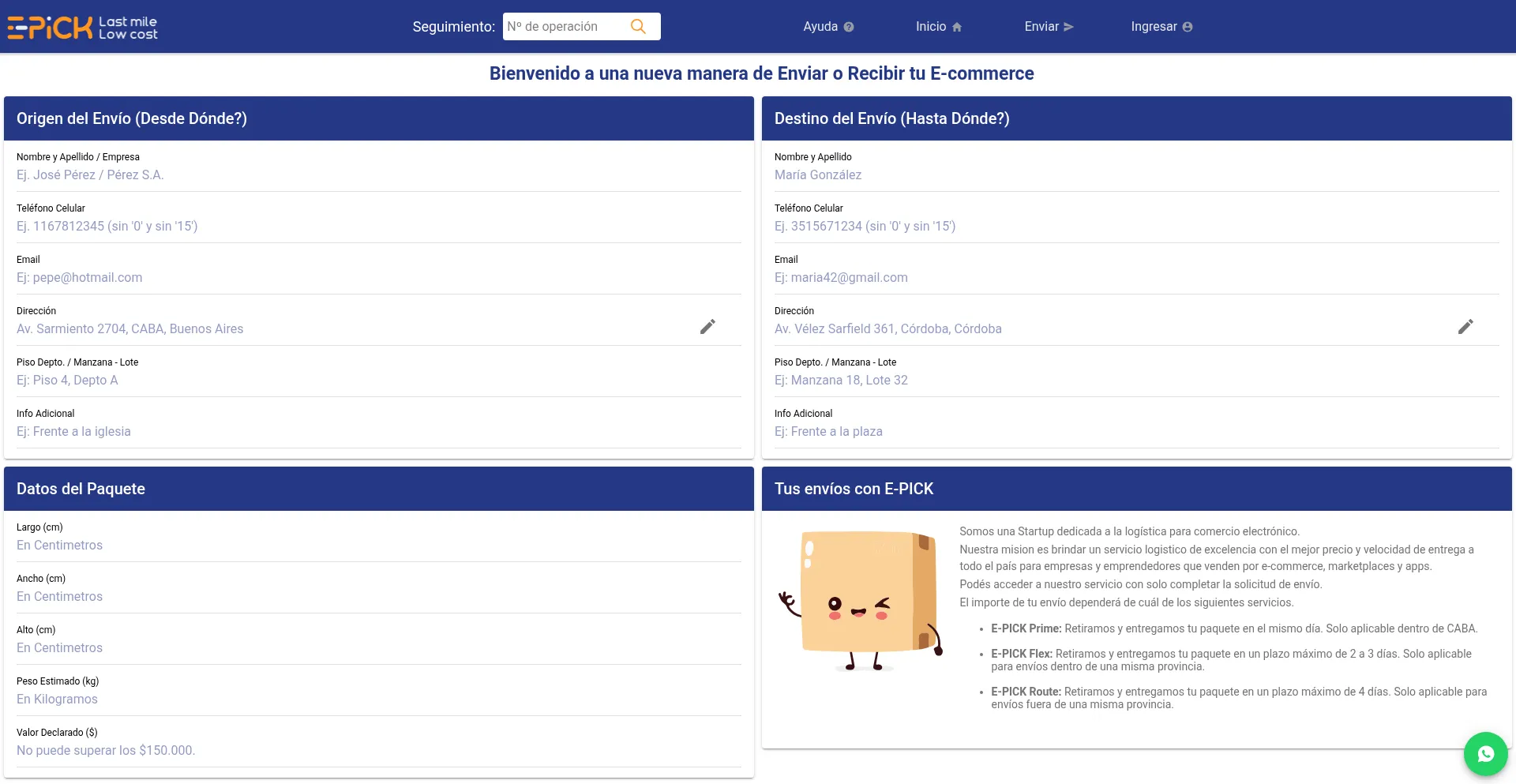Click the origin Info Adicional field
This screenshot has width=1516, height=784.
coord(379,432)
